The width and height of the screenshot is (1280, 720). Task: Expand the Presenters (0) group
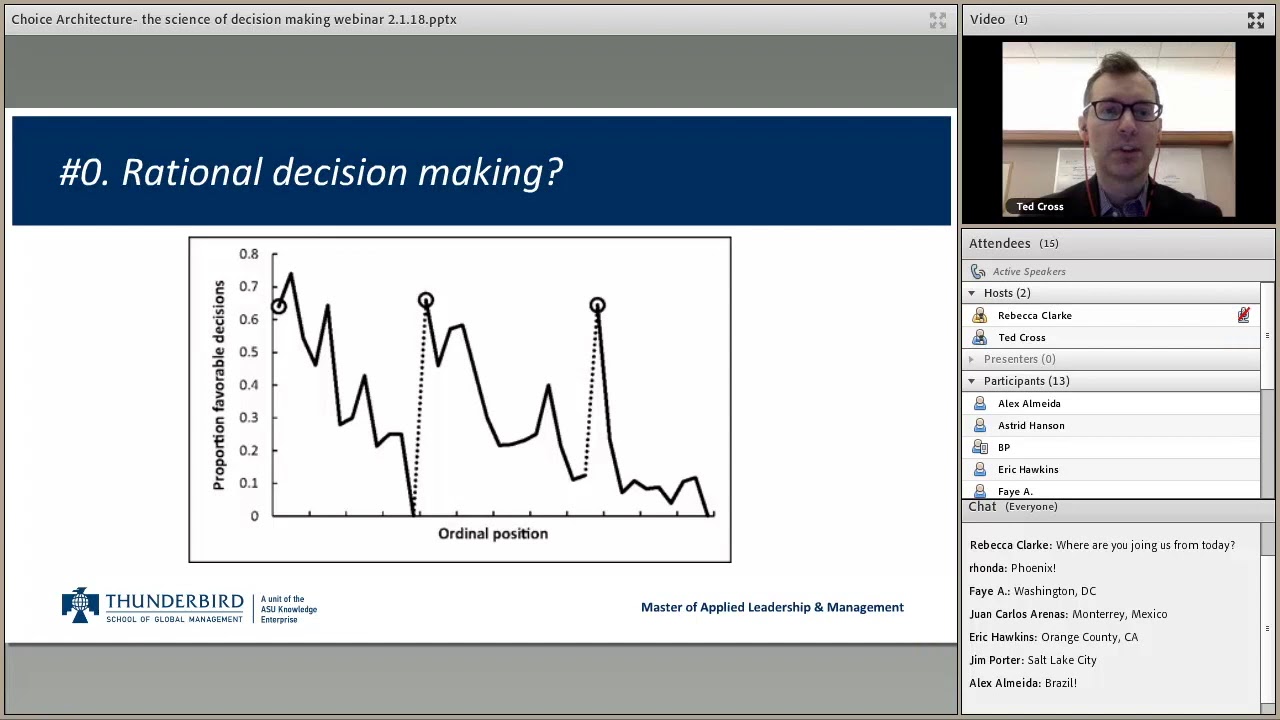(971, 359)
